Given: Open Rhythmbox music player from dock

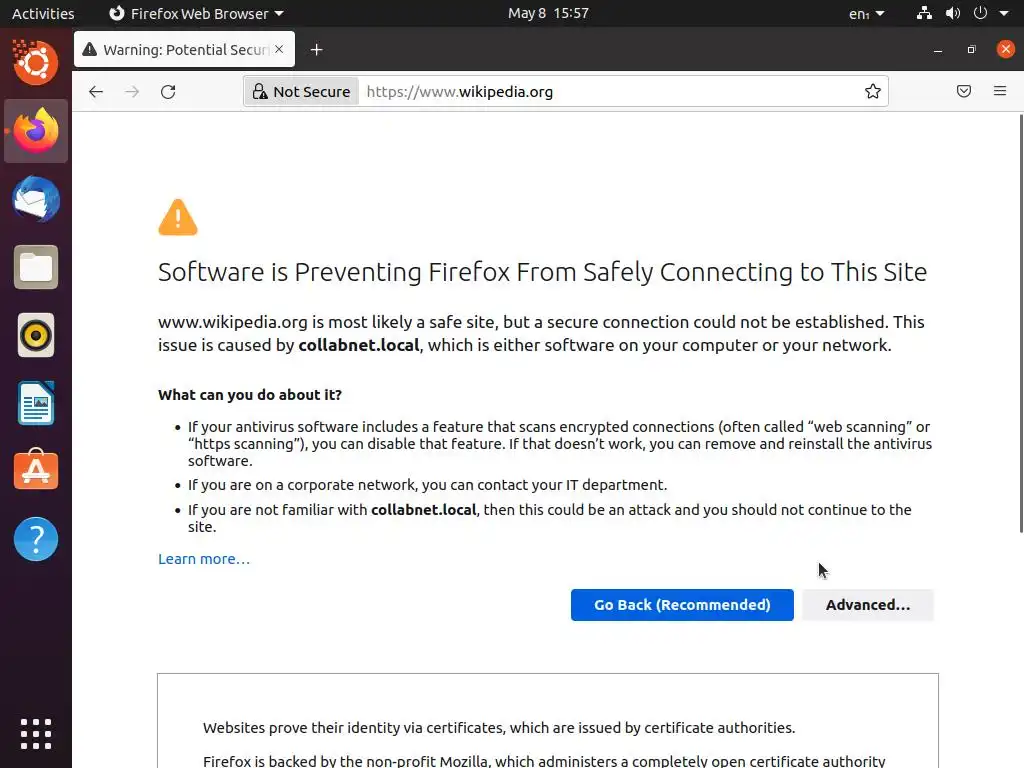Looking at the screenshot, I should click(x=36, y=335).
